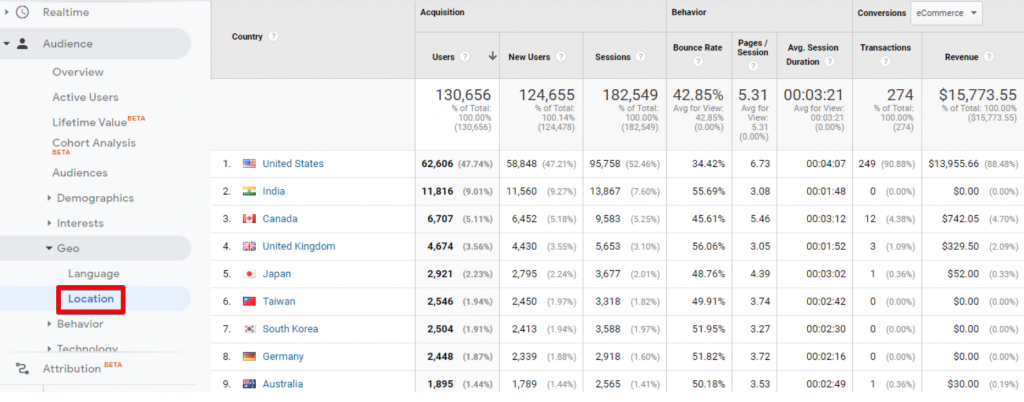The image size is (1024, 402).
Task: Open Audience Overview report
Action: pyautogui.click(x=78, y=72)
